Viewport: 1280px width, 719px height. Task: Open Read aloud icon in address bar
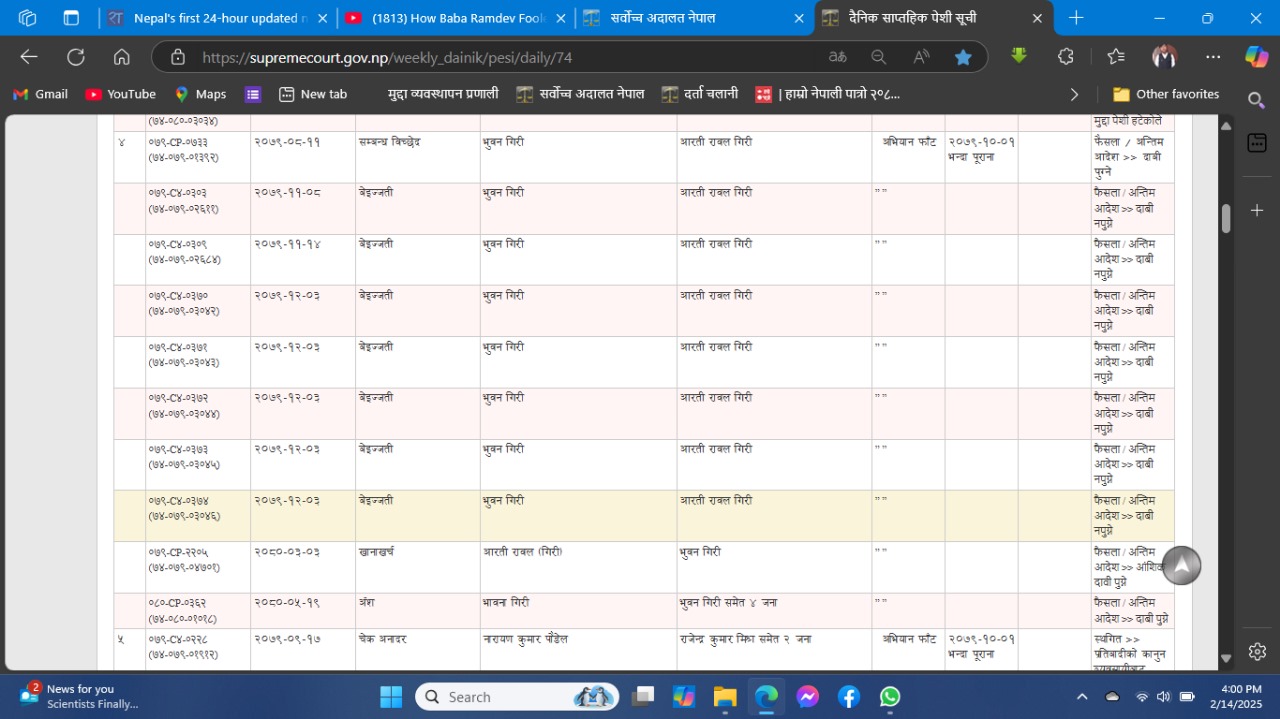click(921, 57)
